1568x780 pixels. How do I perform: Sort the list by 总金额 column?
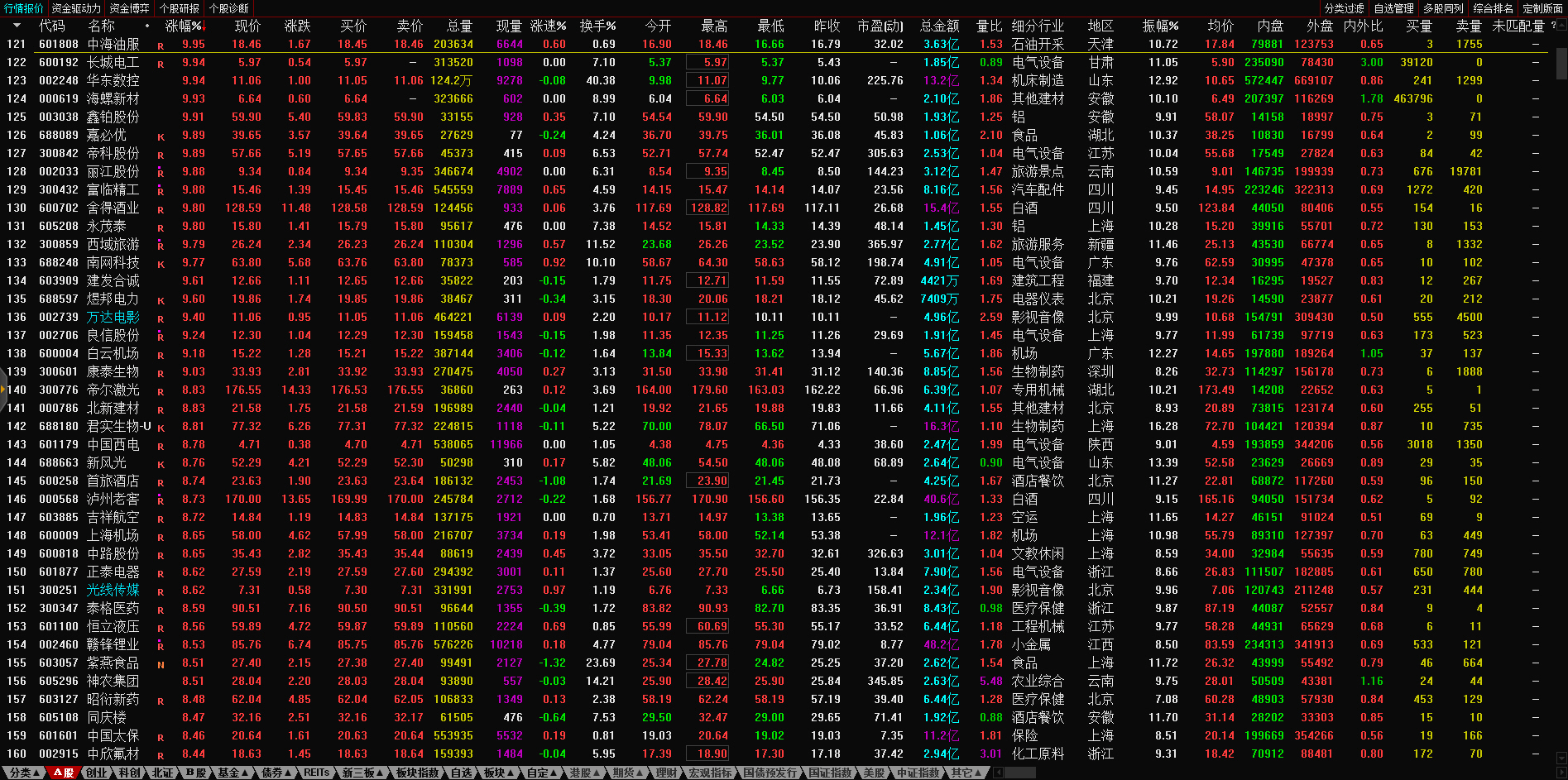click(x=939, y=26)
